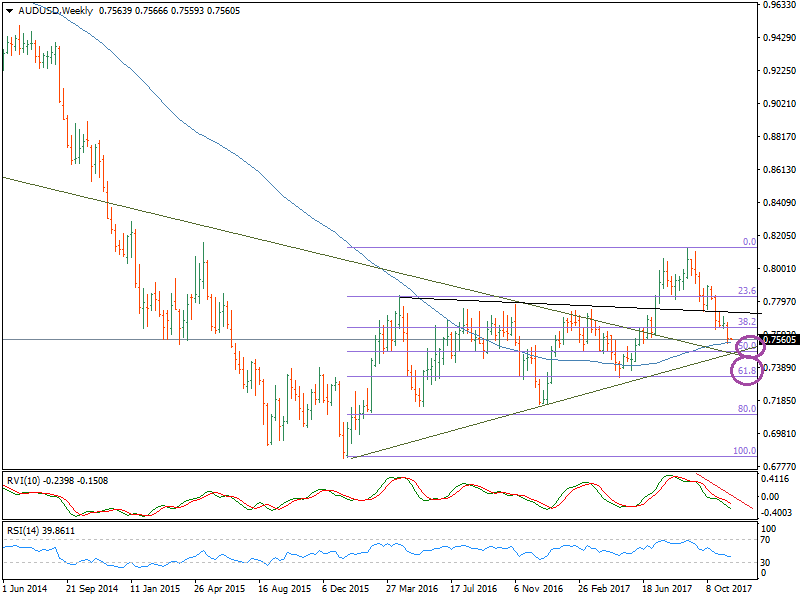Screen dimensions: 800x600
Task: Select the Fibonacci 80.0 level label
Action: click(747, 409)
